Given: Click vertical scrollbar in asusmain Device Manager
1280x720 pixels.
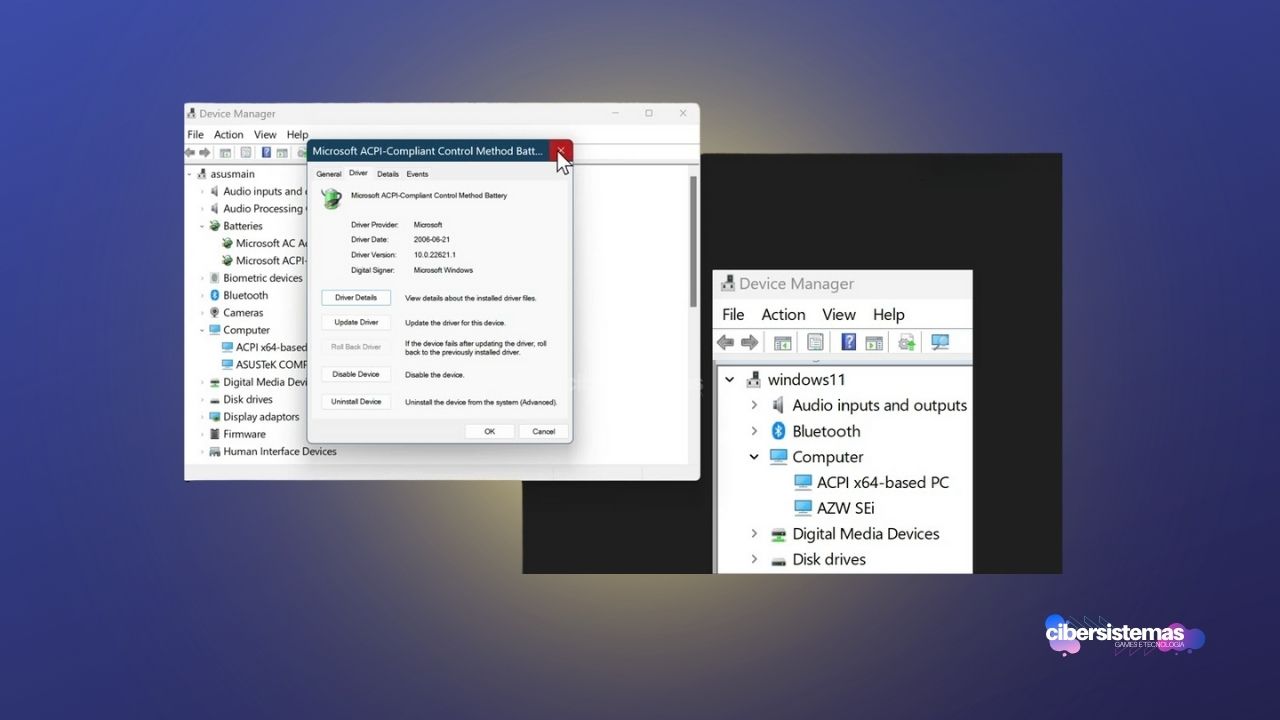Looking at the screenshot, I should point(692,241).
